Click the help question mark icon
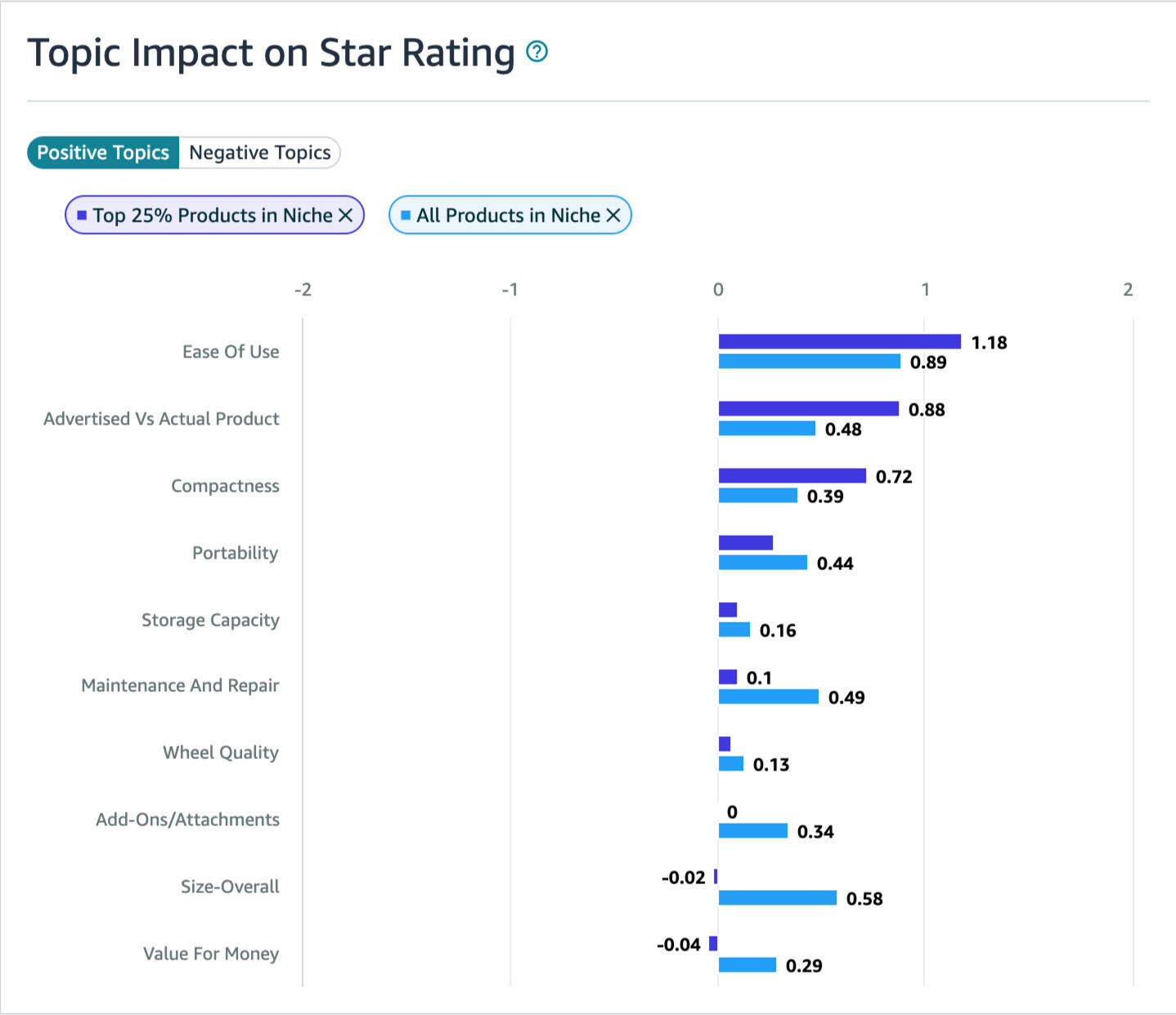This screenshot has width=1176, height=1015. point(536,52)
